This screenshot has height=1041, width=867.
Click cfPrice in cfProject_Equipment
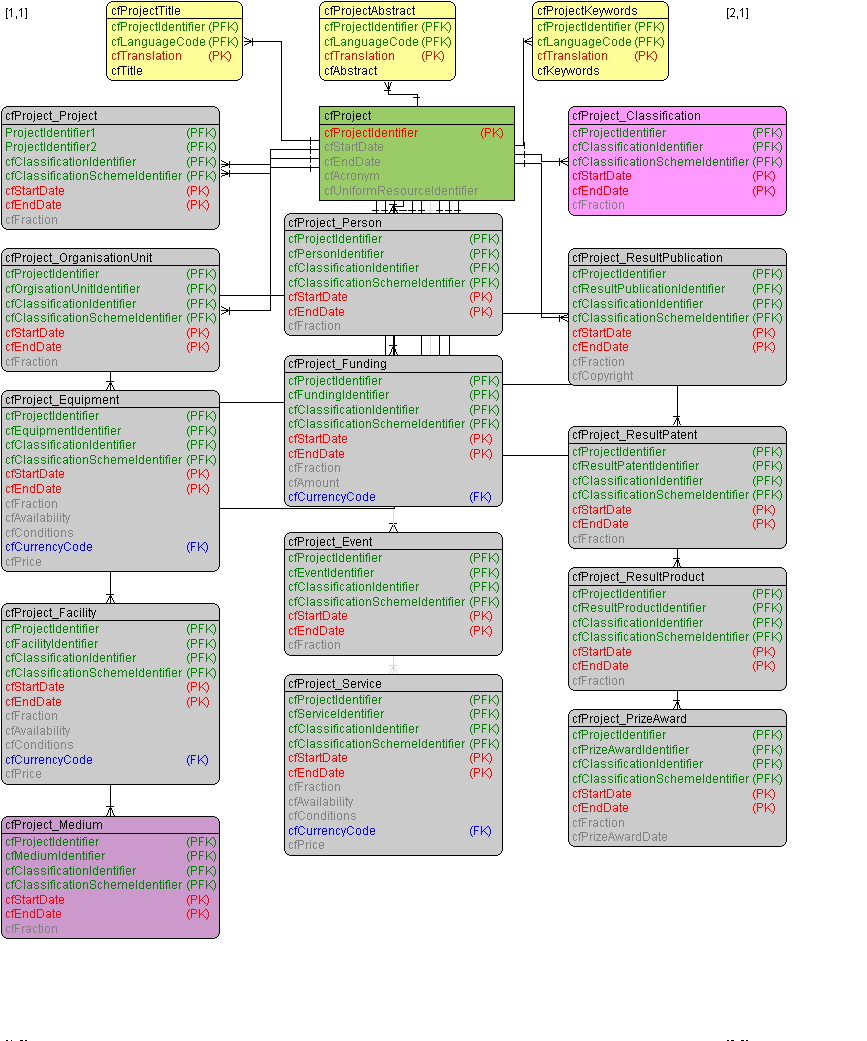pyautogui.click(x=23, y=562)
